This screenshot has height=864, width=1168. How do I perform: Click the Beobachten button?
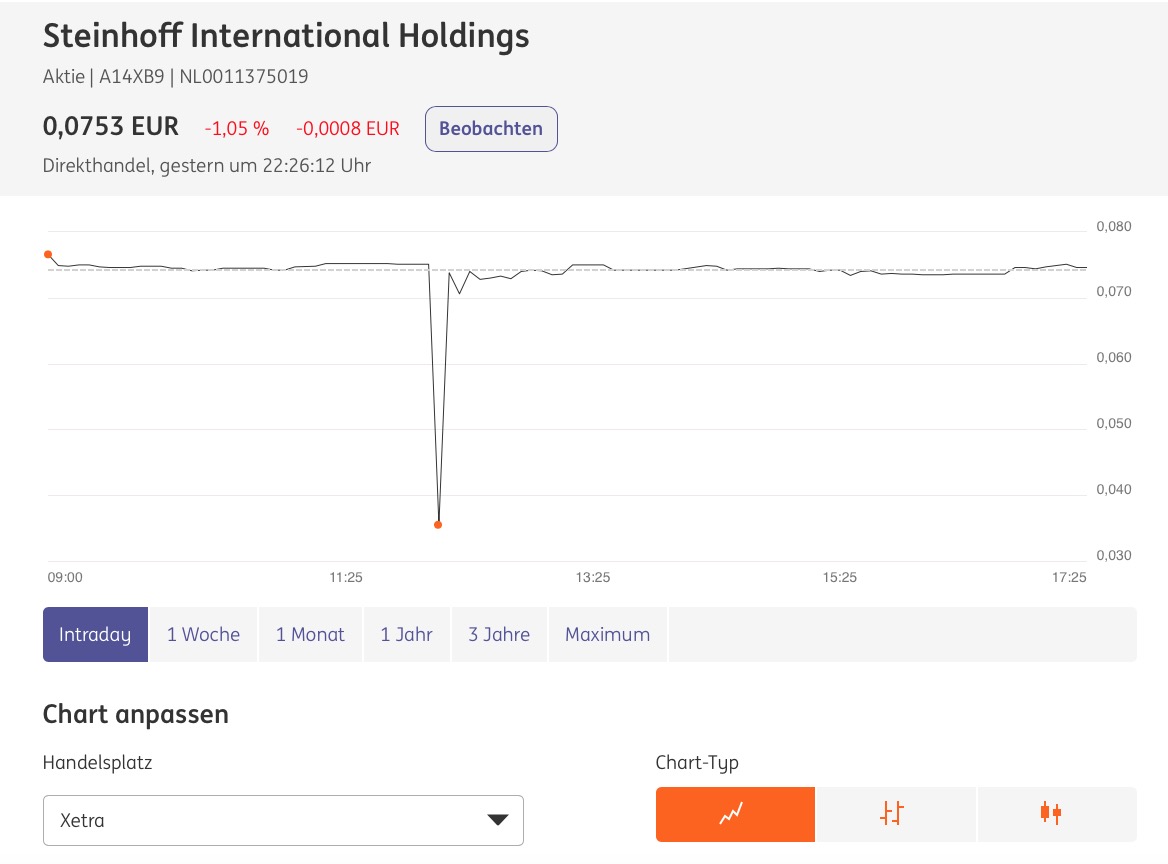[x=491, y=129]
